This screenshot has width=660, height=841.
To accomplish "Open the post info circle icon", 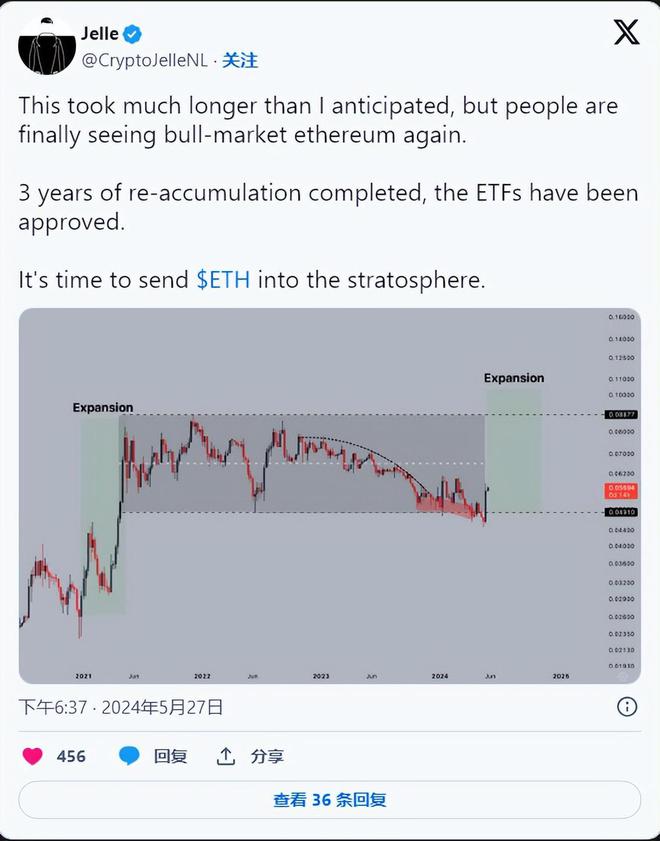I will [x=627, y=707].
